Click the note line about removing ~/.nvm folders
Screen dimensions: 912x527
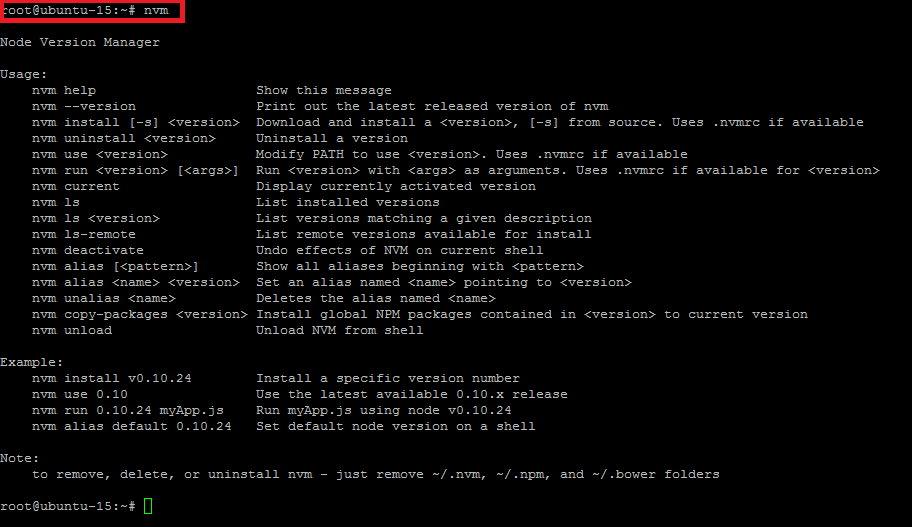[x=376, y=474]
